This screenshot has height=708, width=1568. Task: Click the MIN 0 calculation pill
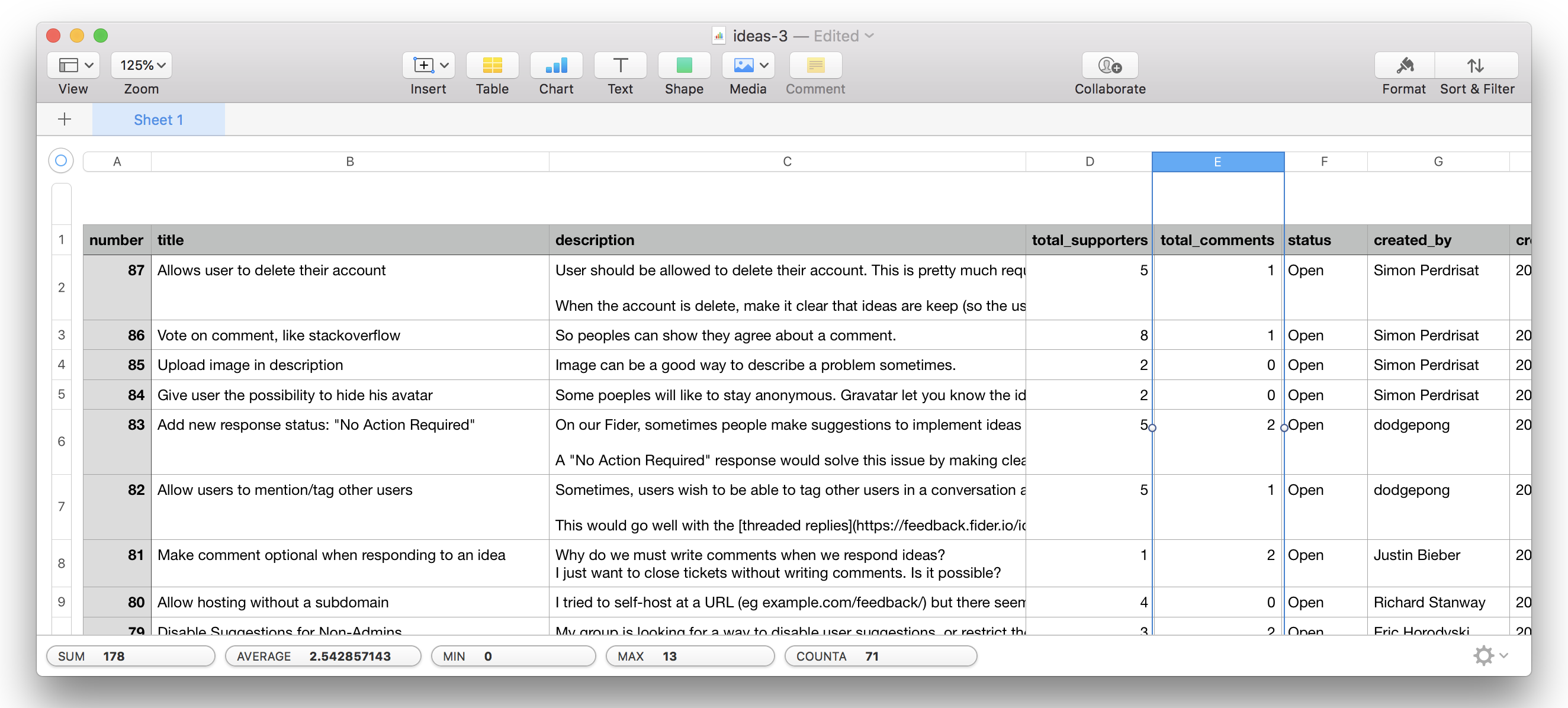513,656
